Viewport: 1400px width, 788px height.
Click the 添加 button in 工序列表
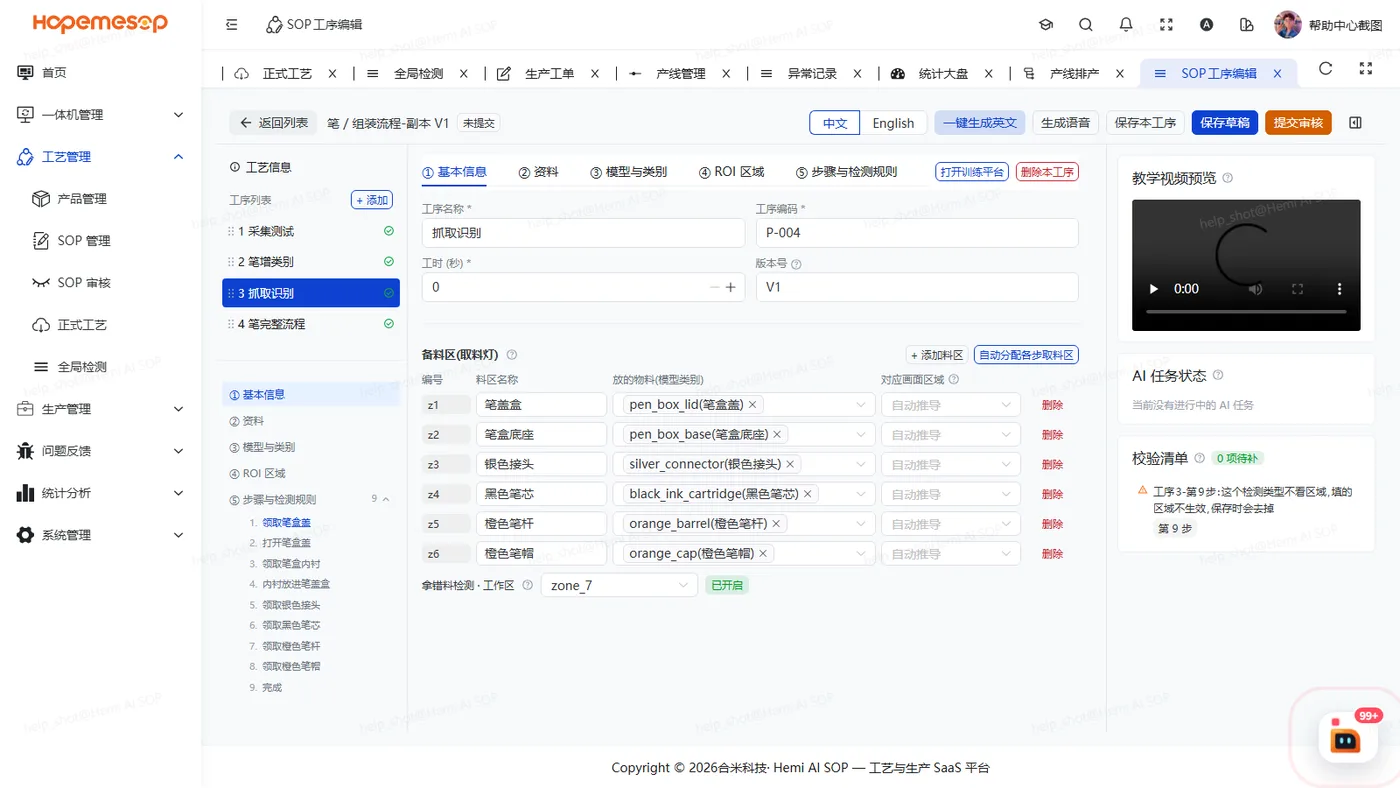click(x=371, y=200)
